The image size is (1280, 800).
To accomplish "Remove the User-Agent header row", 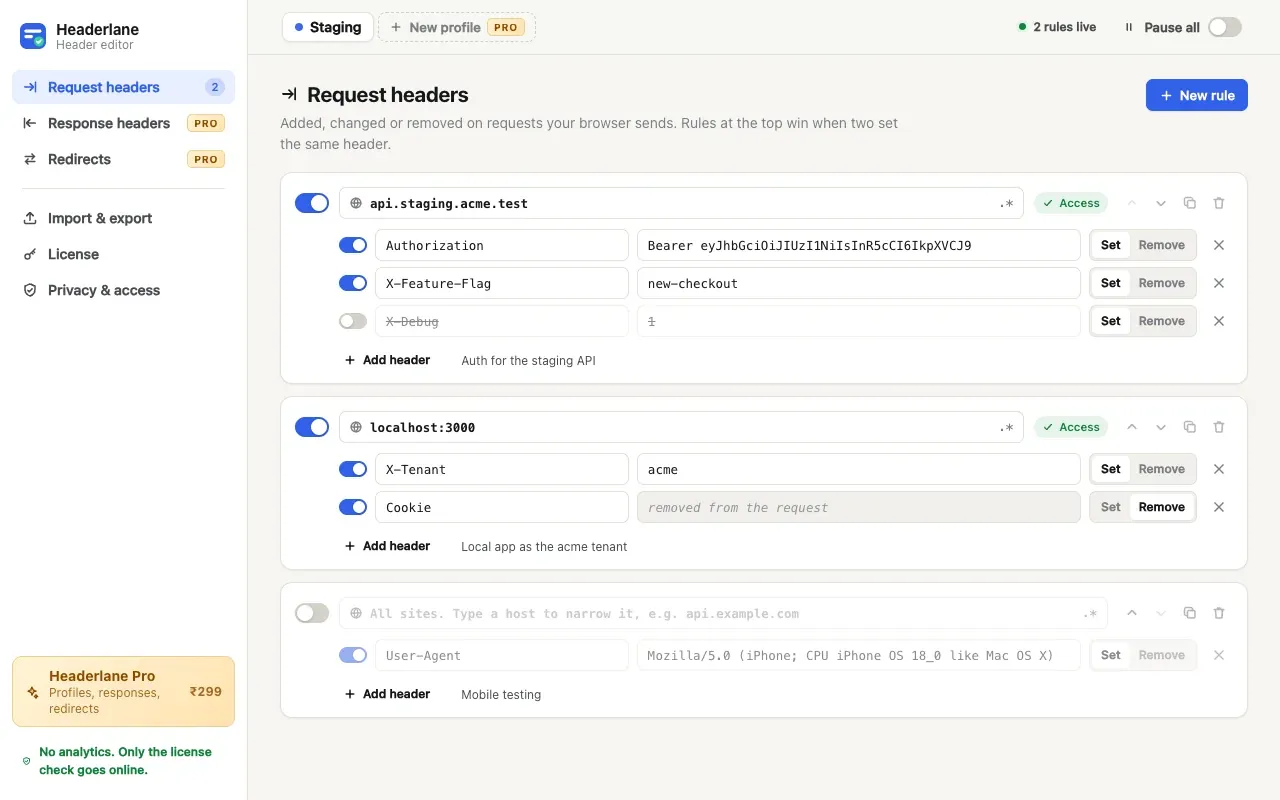I will pyautogui.click(x=1219, y=655).
